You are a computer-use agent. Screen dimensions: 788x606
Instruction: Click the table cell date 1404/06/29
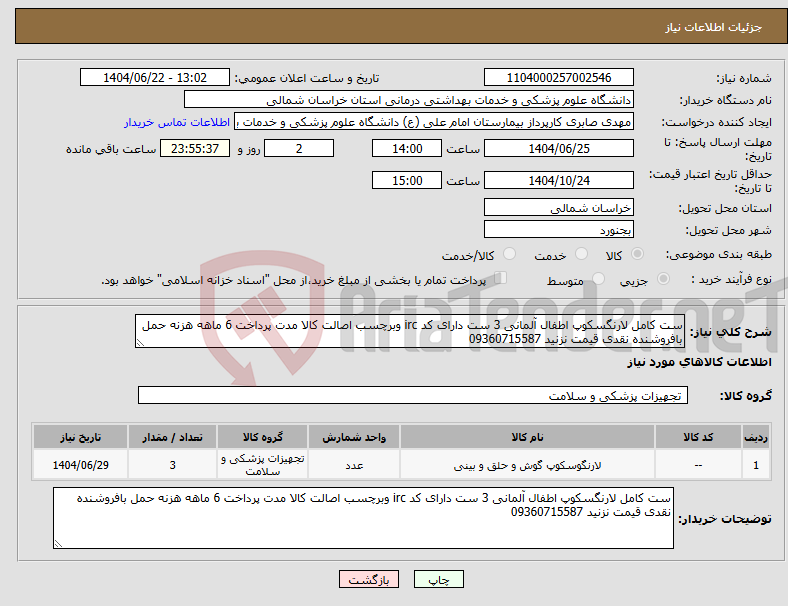click(80, 465)
